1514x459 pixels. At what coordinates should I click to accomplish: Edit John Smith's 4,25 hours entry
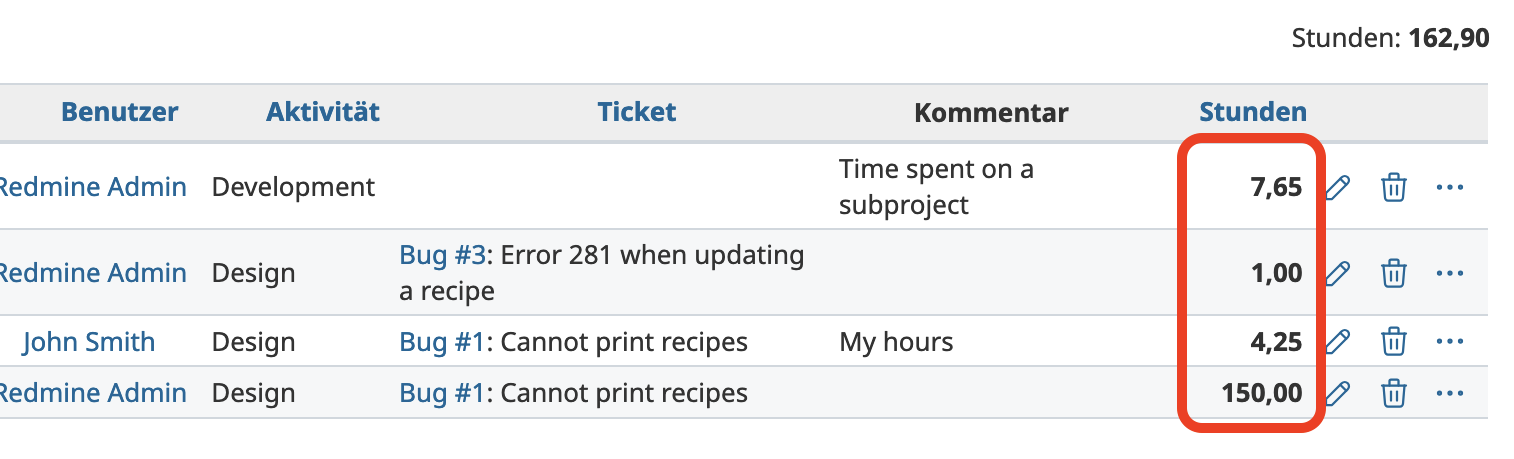(1338, 342)
